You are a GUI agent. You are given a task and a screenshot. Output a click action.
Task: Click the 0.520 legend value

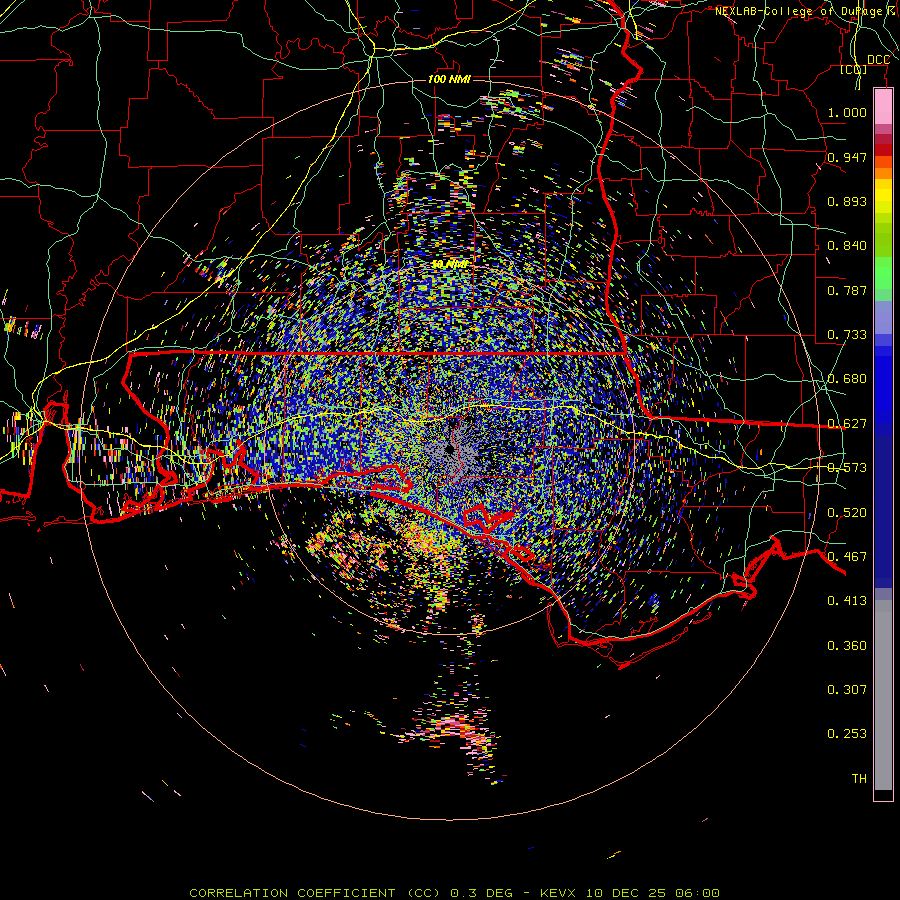pyautogui.click(x=847, y=513)
